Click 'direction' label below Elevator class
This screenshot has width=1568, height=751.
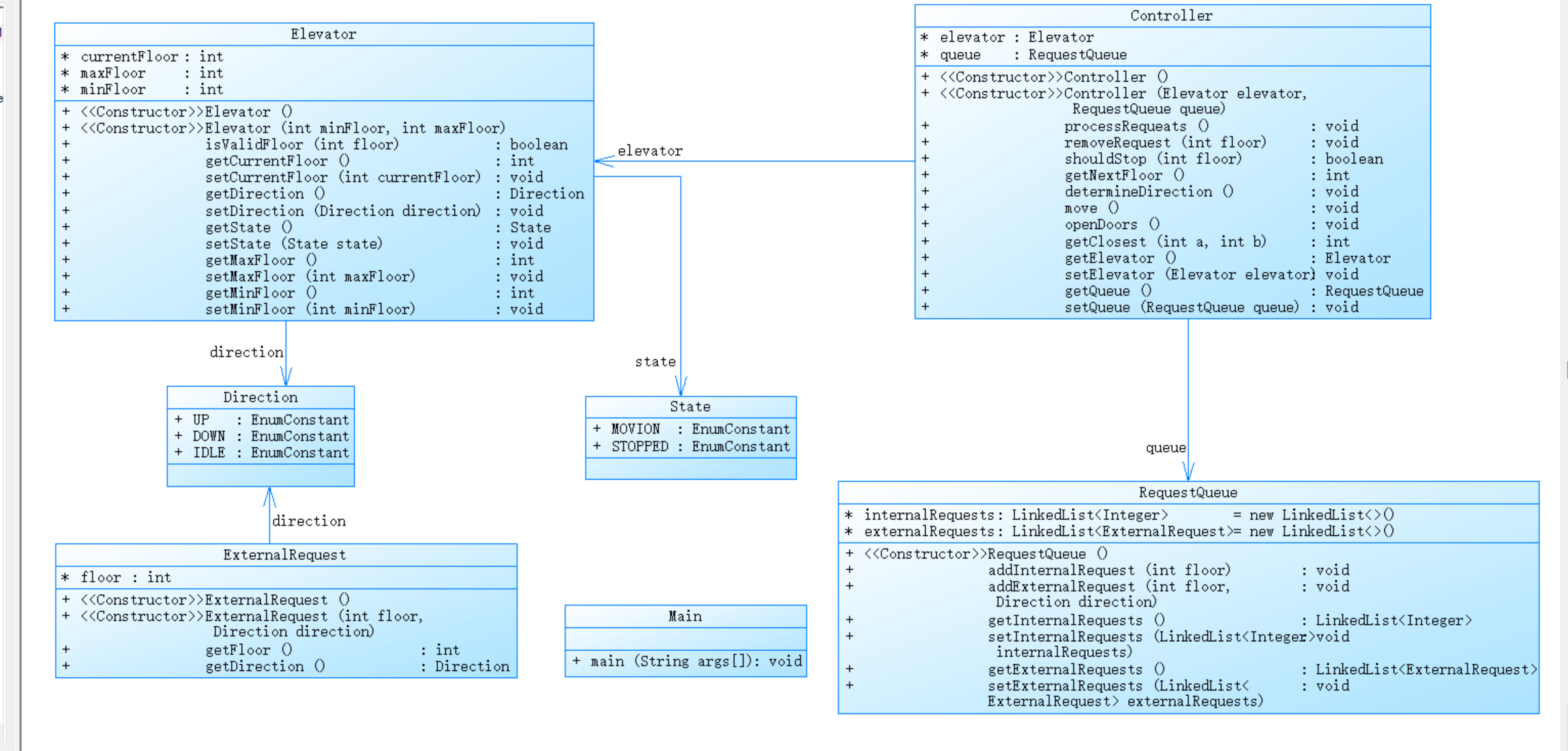(x=246, y=352)
